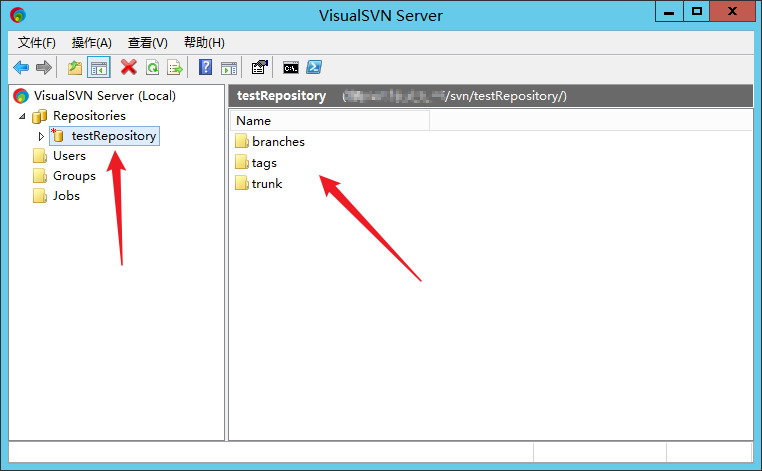Minimize the VisualSVN Server window
This screenshot has width=762, height=471.
click(669, 12)
